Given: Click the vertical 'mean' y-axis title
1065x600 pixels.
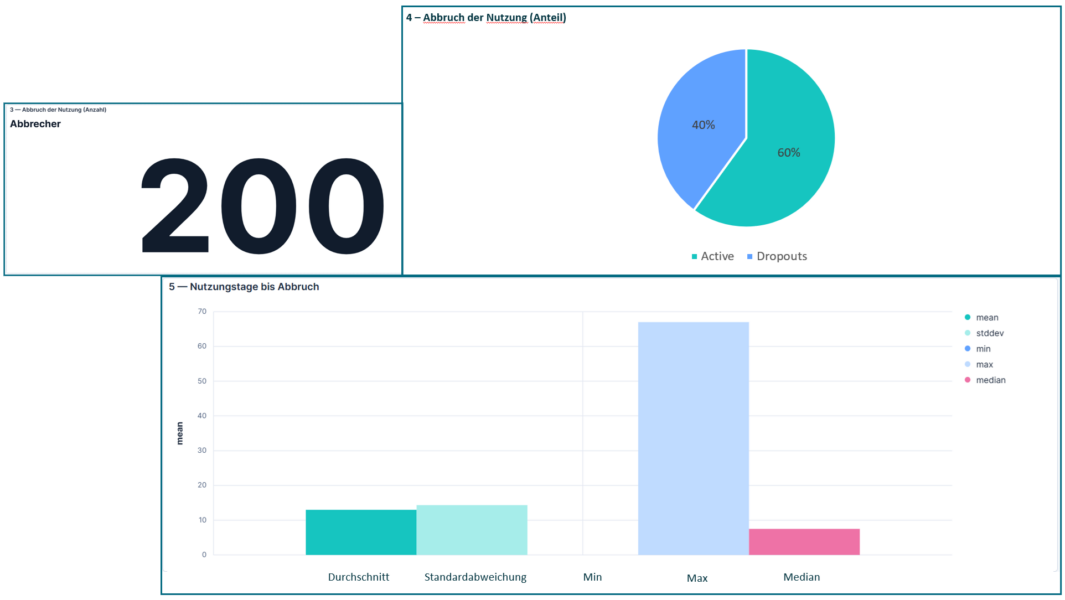Looking at the screenshot, I should 179,434.
